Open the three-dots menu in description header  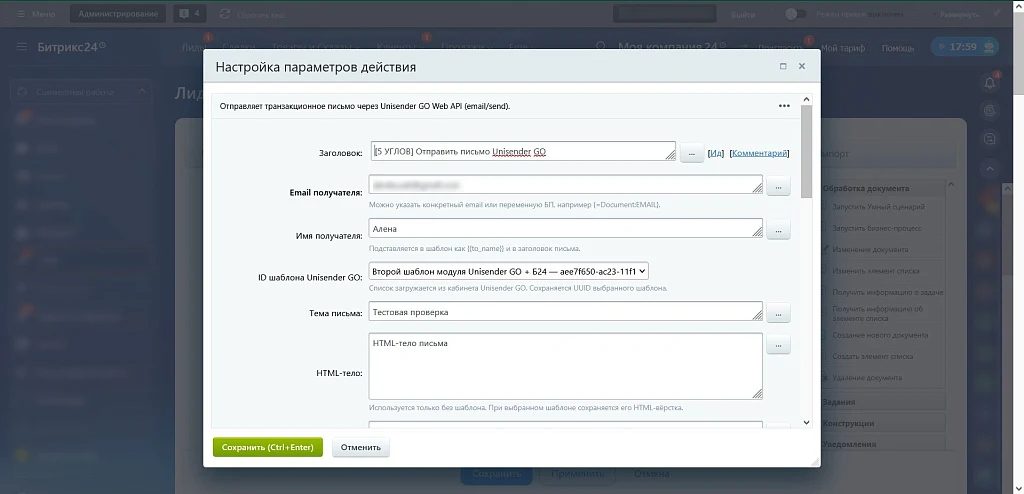pos(784,106)
